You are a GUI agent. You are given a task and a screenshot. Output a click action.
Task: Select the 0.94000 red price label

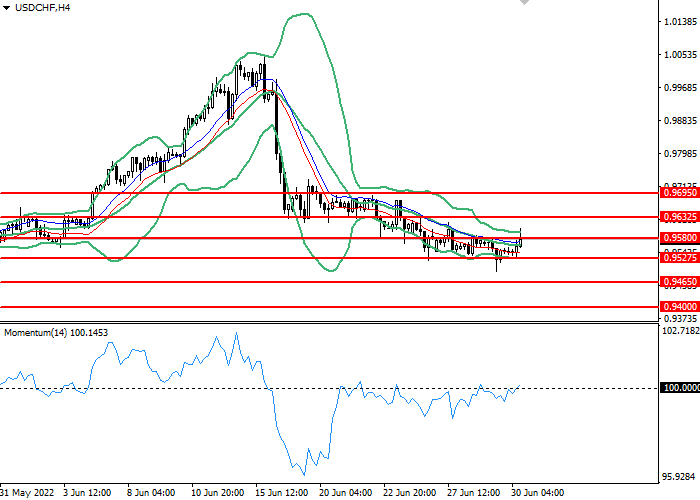pos(679,306)
